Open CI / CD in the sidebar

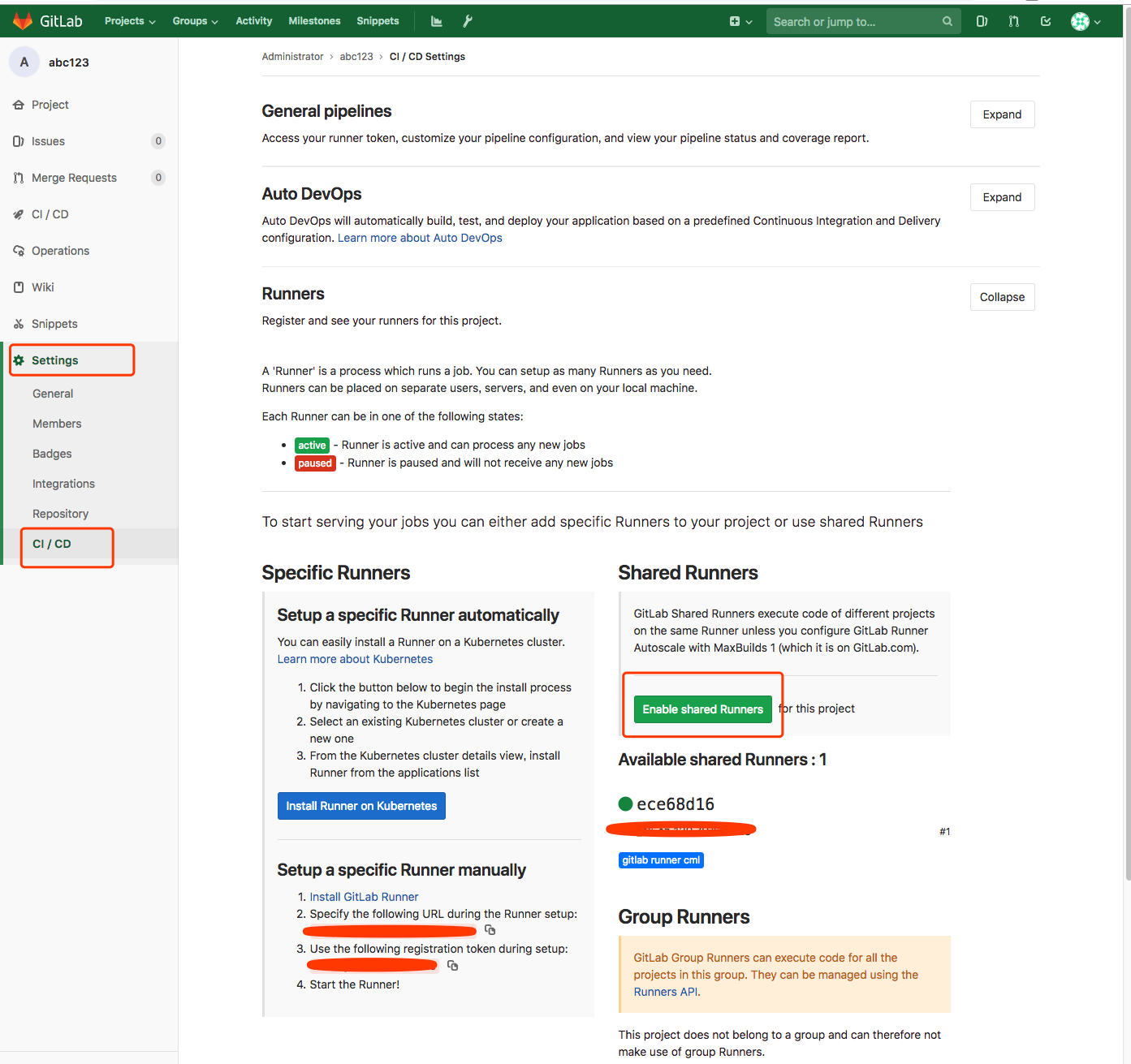point(50,213)
